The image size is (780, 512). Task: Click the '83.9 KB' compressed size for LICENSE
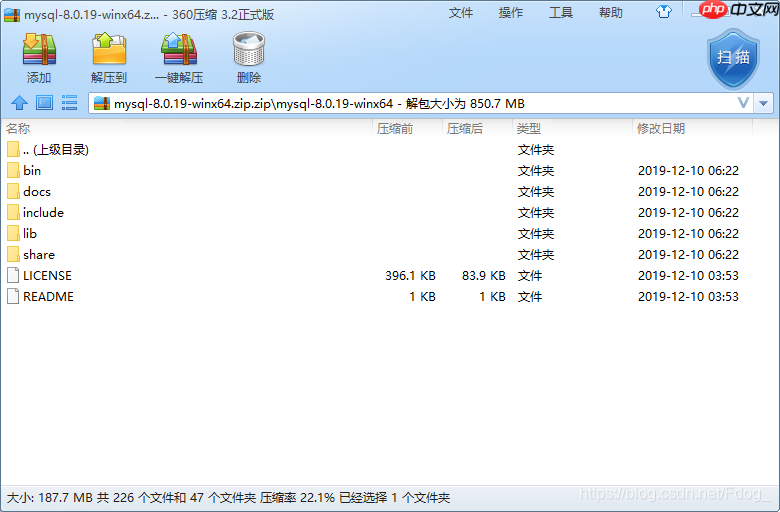tap(484, 276)
